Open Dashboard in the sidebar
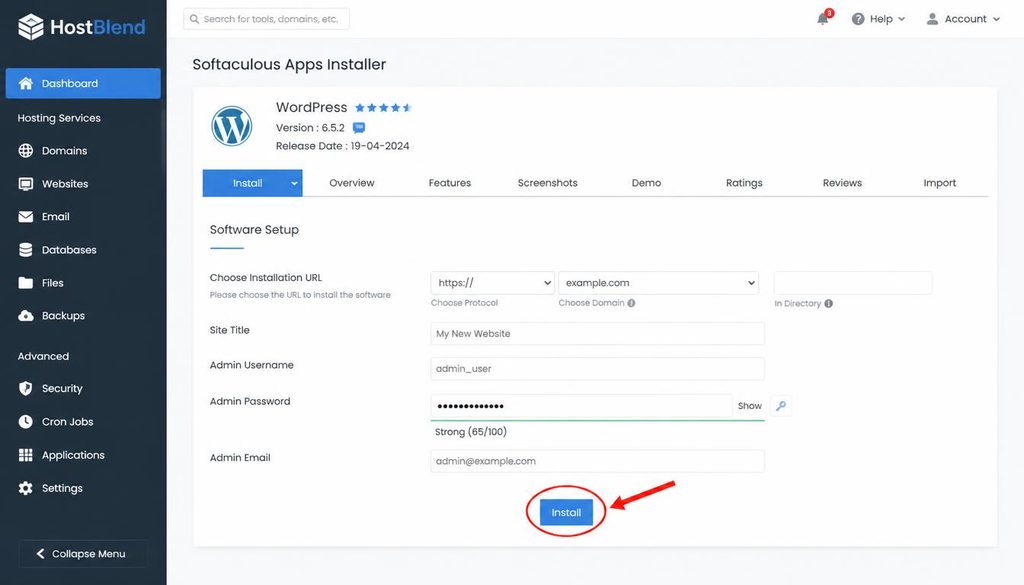 [83, 83]
